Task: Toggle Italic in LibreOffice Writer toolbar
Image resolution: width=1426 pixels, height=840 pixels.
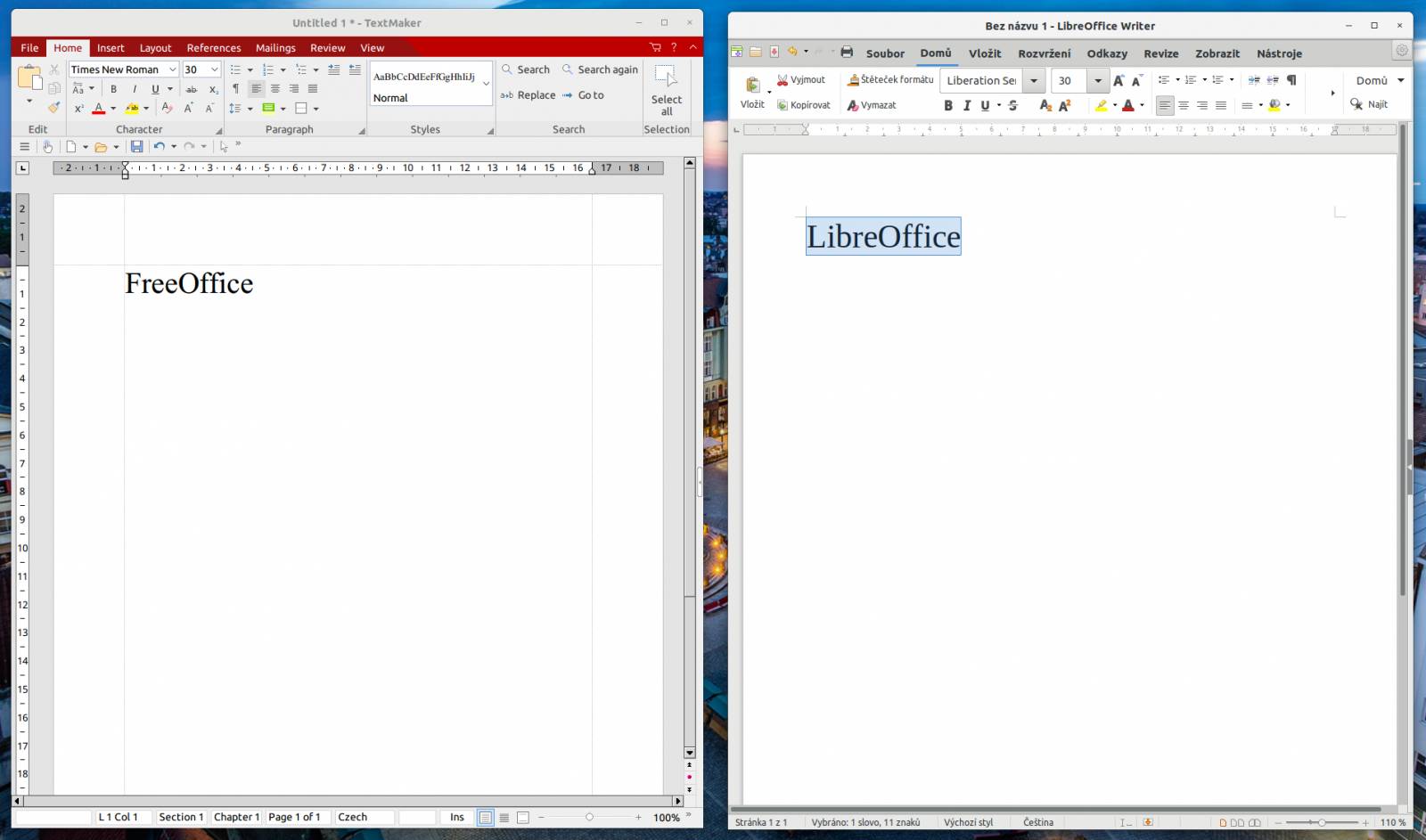Action: pos(967,105)
